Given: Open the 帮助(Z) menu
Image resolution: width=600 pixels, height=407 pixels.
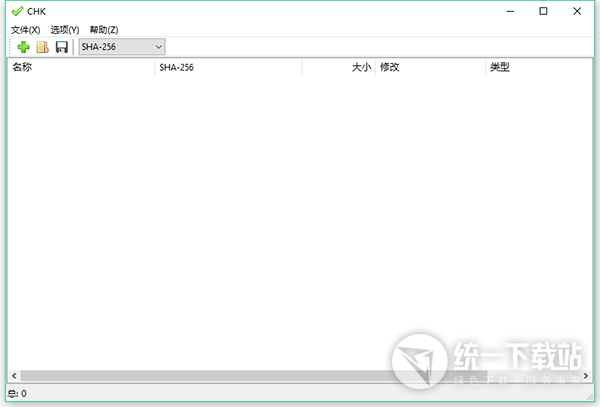Looking at the screenshot, I should pos(104,30).
